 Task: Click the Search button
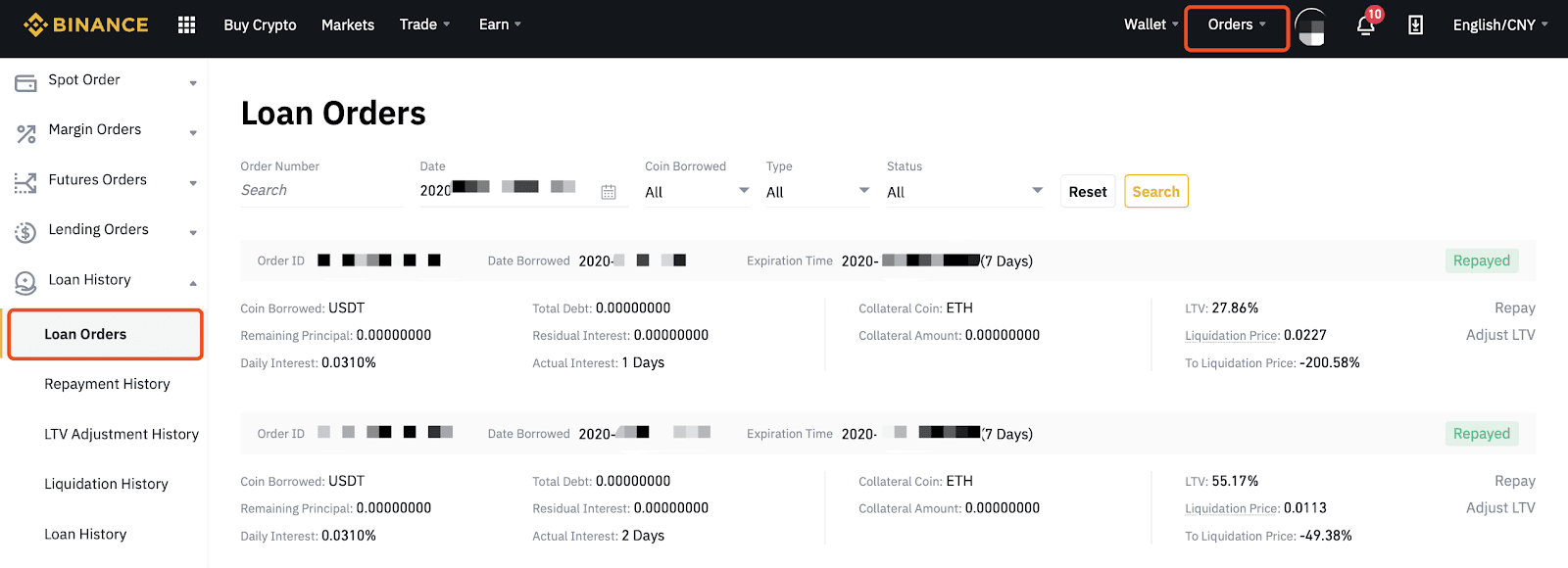[1156, 192]
